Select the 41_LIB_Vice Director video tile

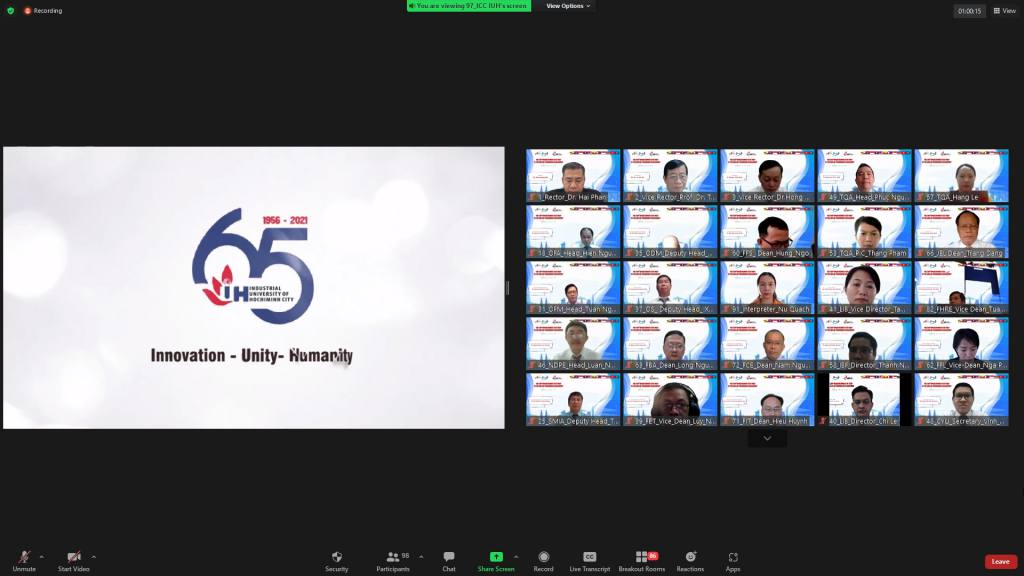(864, 288)
